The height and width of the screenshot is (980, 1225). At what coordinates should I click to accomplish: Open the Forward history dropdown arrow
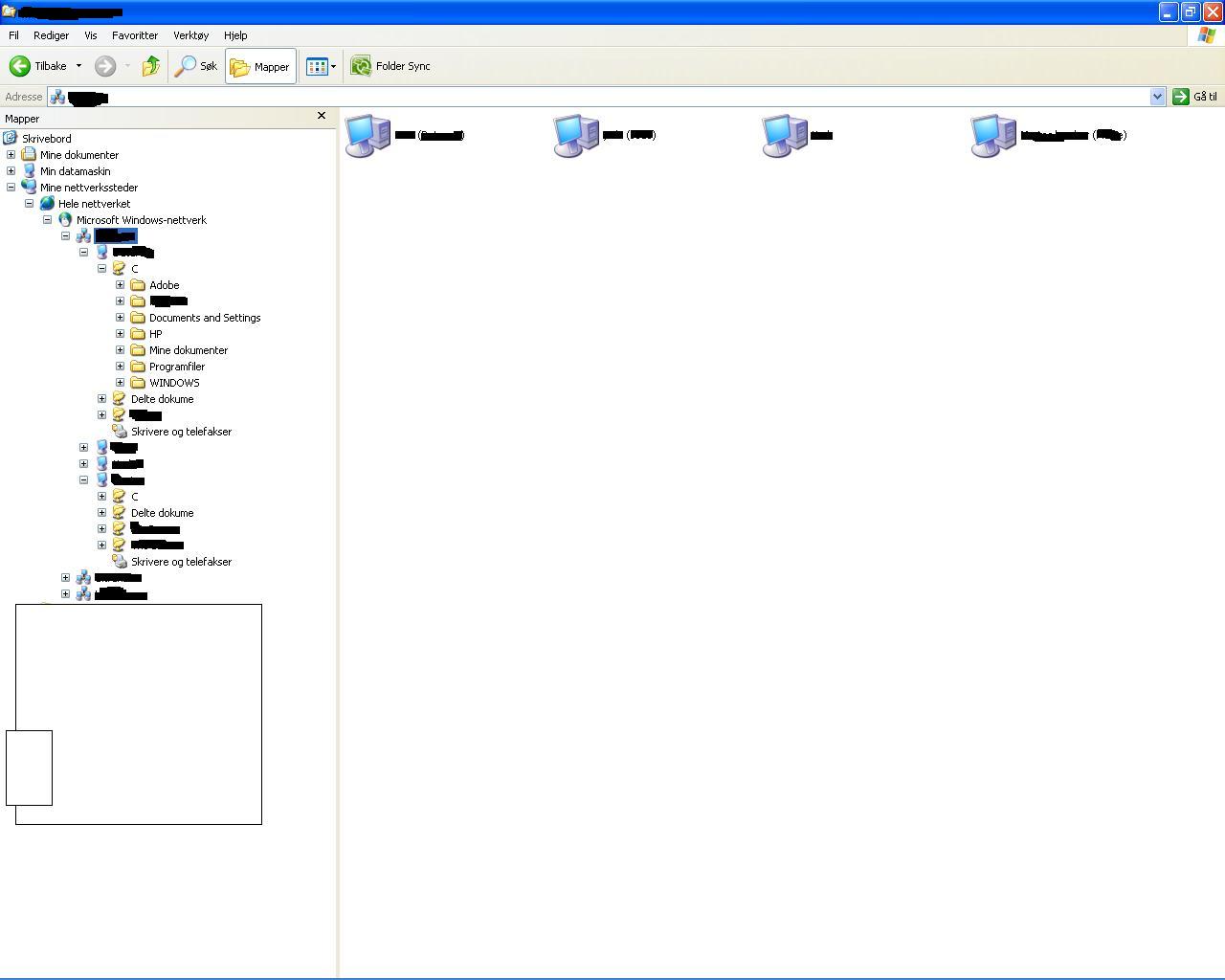point(127,66)
